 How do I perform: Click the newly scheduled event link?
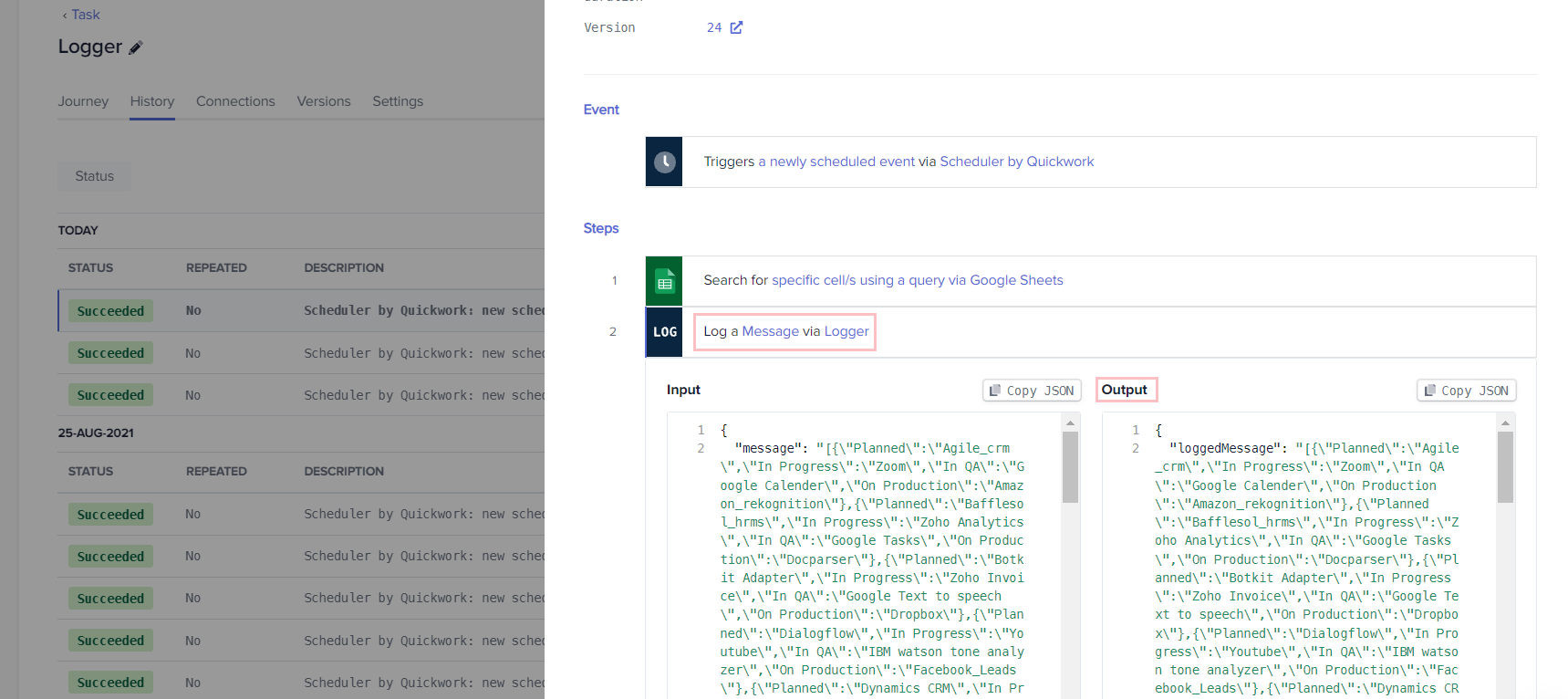click(x=841, y=162)
